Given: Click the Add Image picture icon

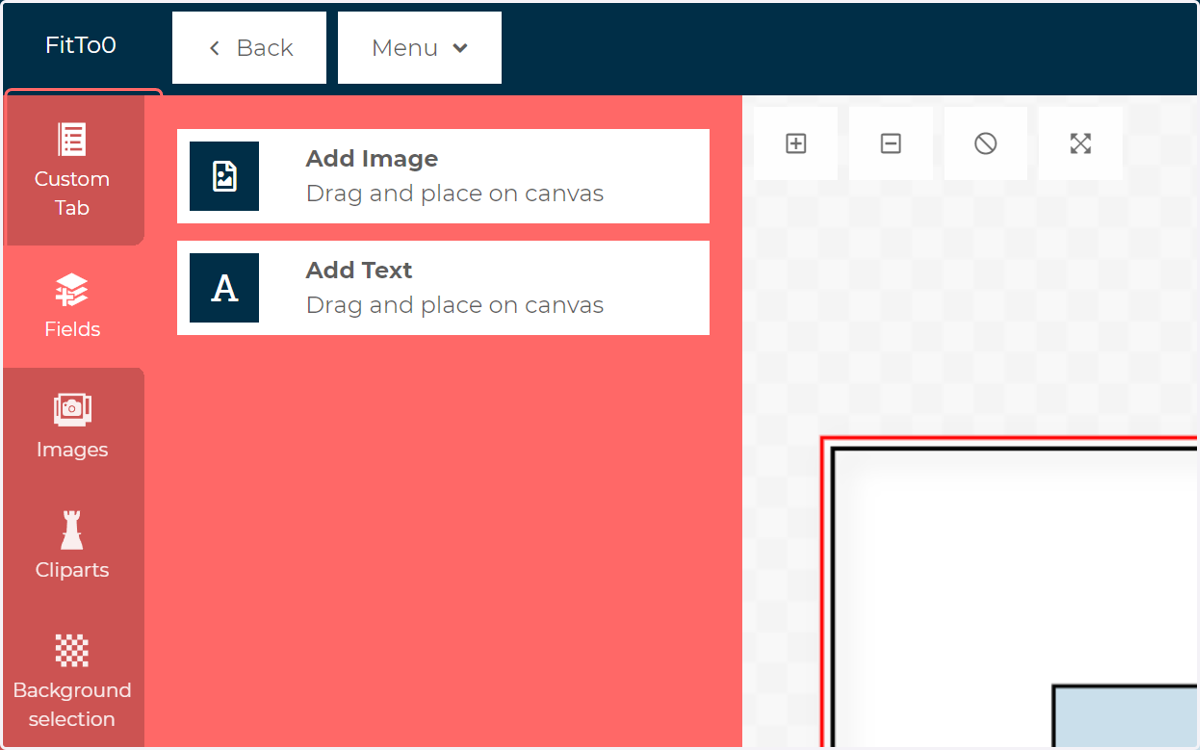Looking at the screenshot, I should [x=224, y=176].
